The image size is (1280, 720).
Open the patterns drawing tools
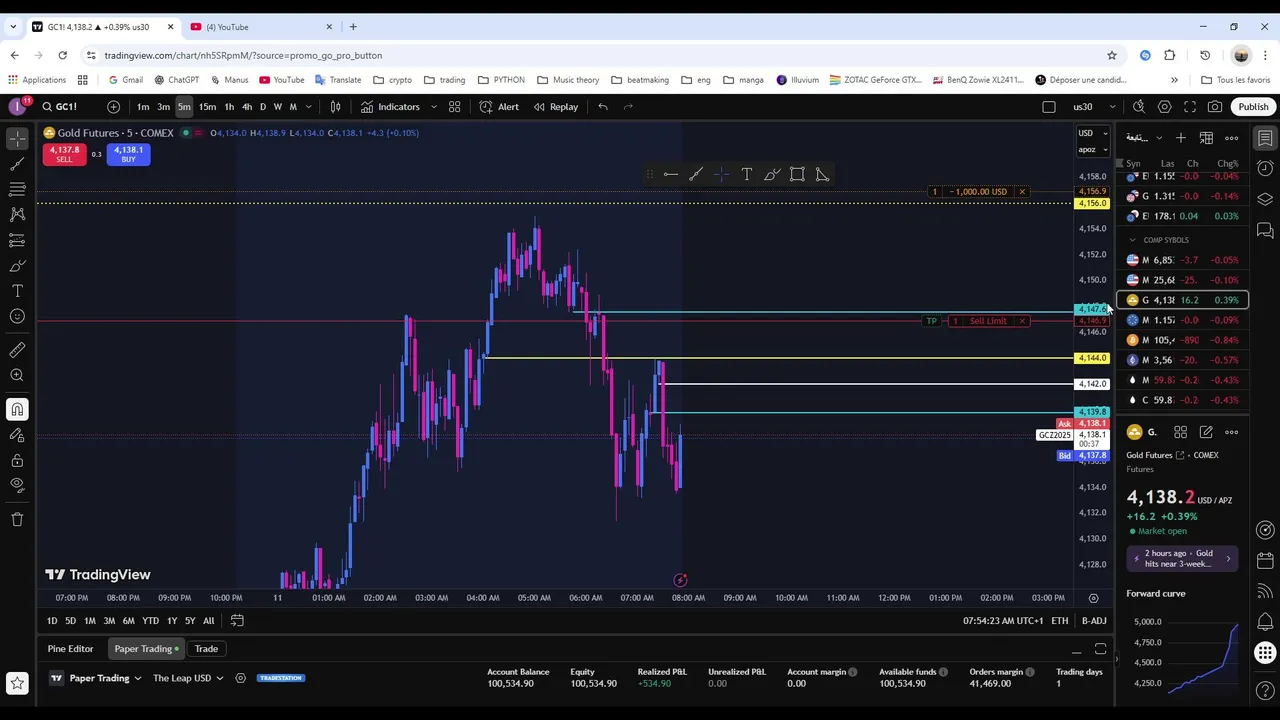tap(17, 214)
